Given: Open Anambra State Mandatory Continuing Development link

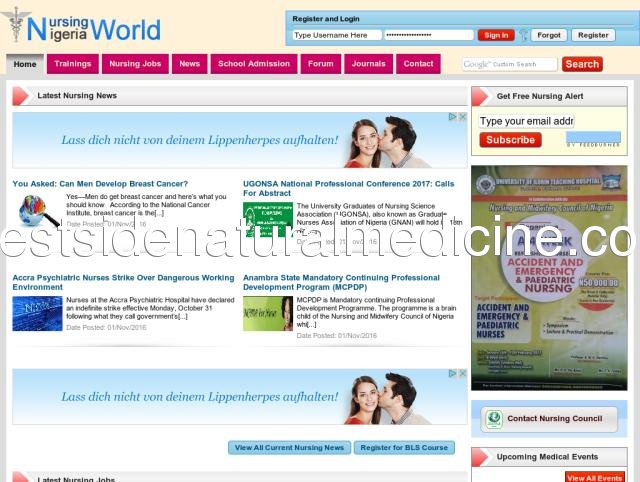Looking at the screenshot, I should point(341,282).
